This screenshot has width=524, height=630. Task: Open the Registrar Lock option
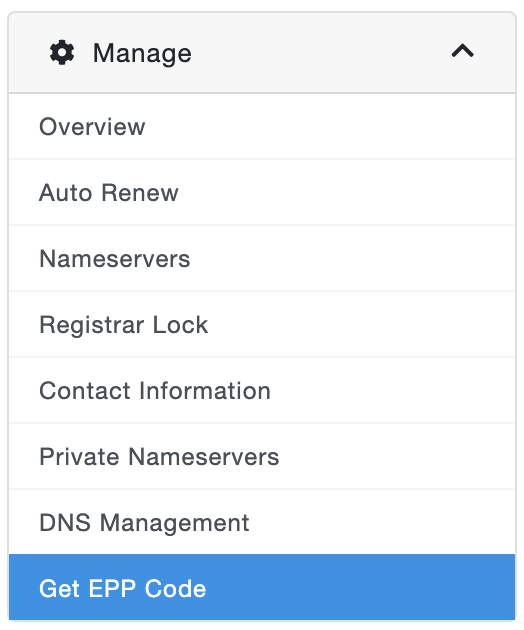coord(262,324)
